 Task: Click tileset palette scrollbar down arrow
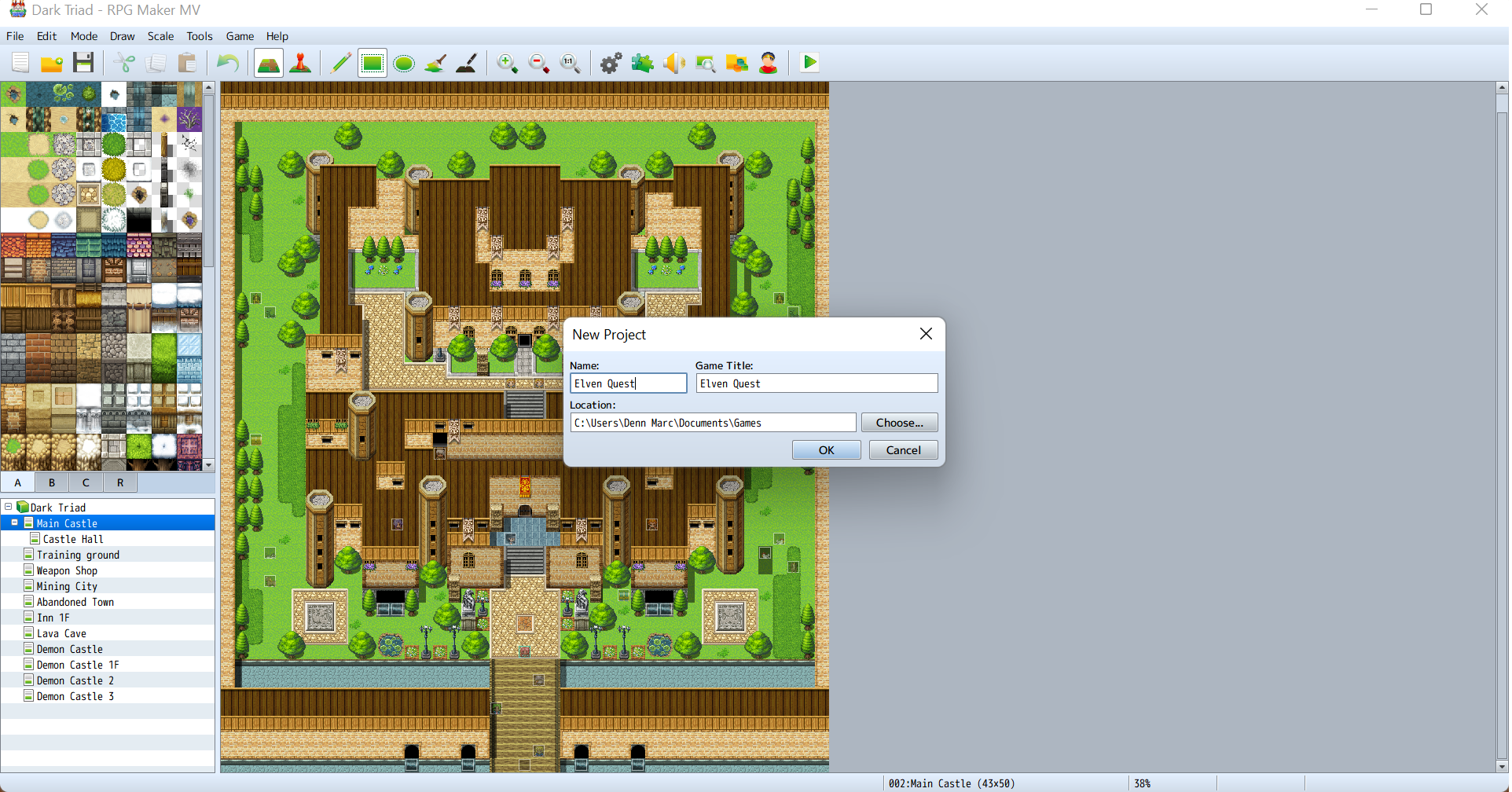tap(209, 465)
